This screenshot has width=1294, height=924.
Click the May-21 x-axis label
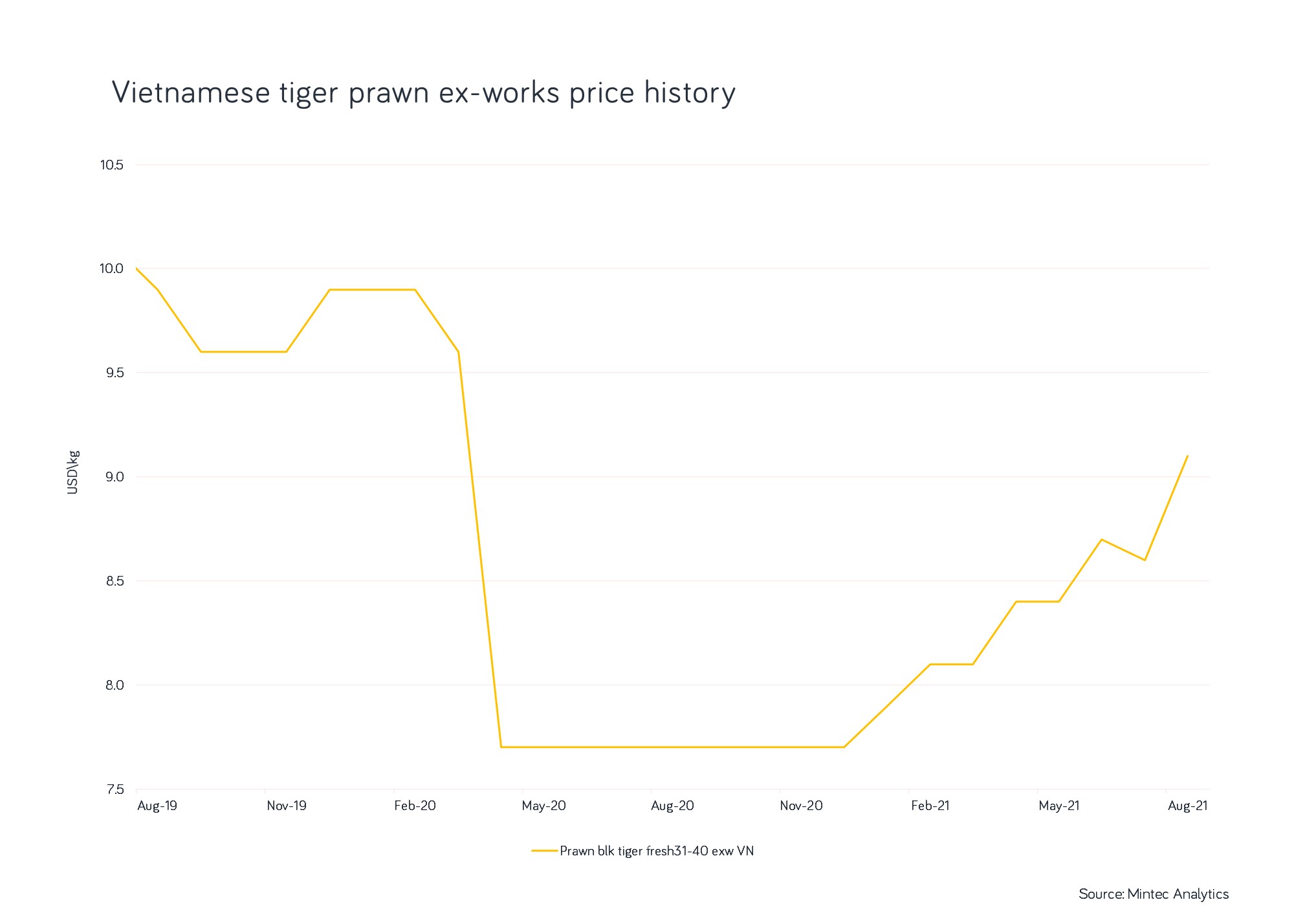coord(1059,806)
